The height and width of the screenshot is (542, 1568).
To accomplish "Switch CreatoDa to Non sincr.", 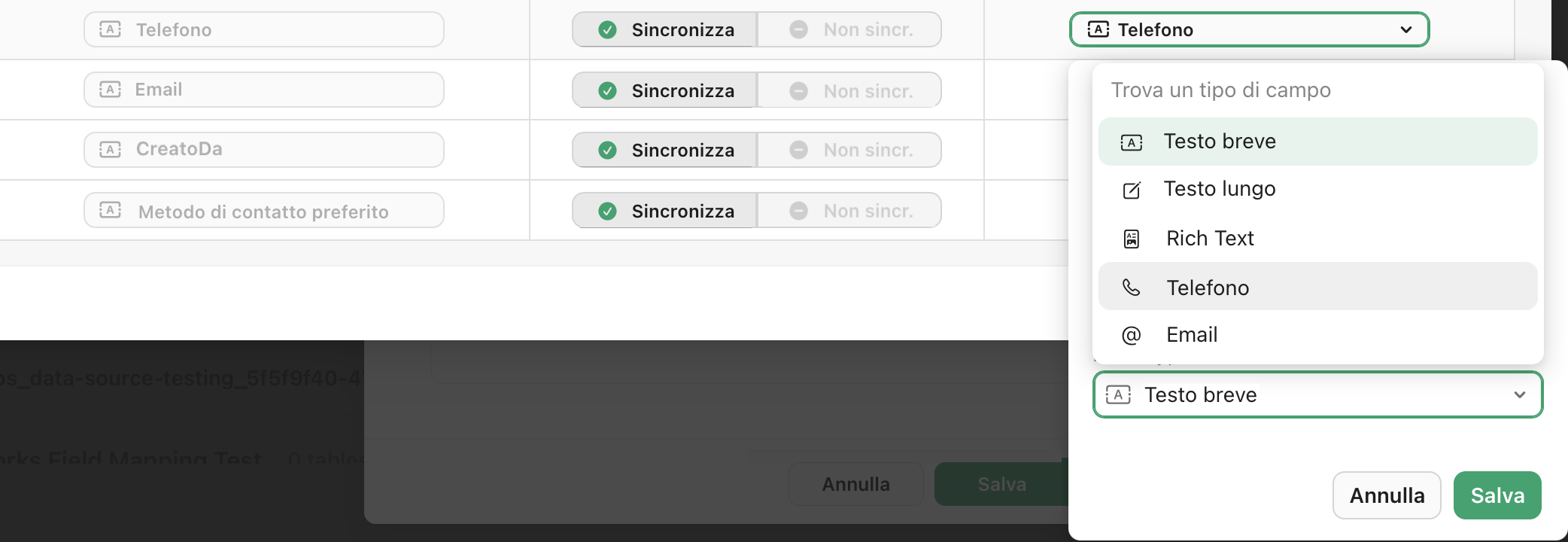I will point(849,149).
